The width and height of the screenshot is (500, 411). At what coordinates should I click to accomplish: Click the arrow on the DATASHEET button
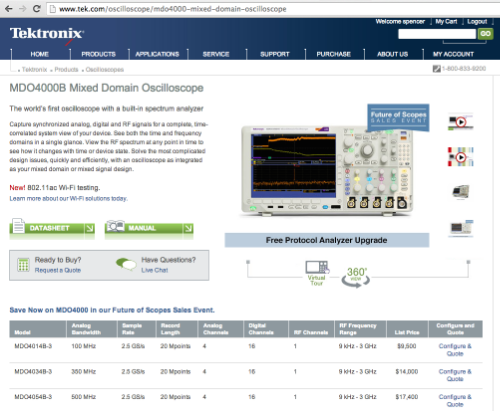90,229
